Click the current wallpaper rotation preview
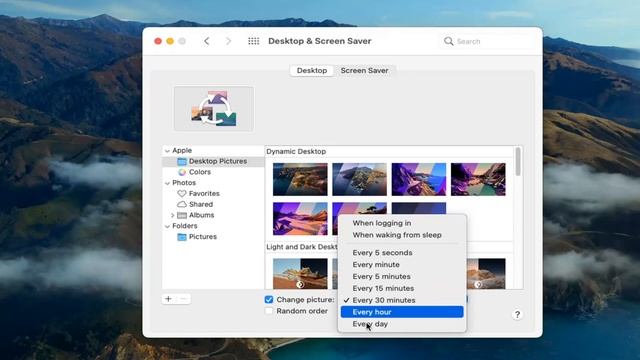The height and width of the screenshot is (360, 640). click(214, 109)
